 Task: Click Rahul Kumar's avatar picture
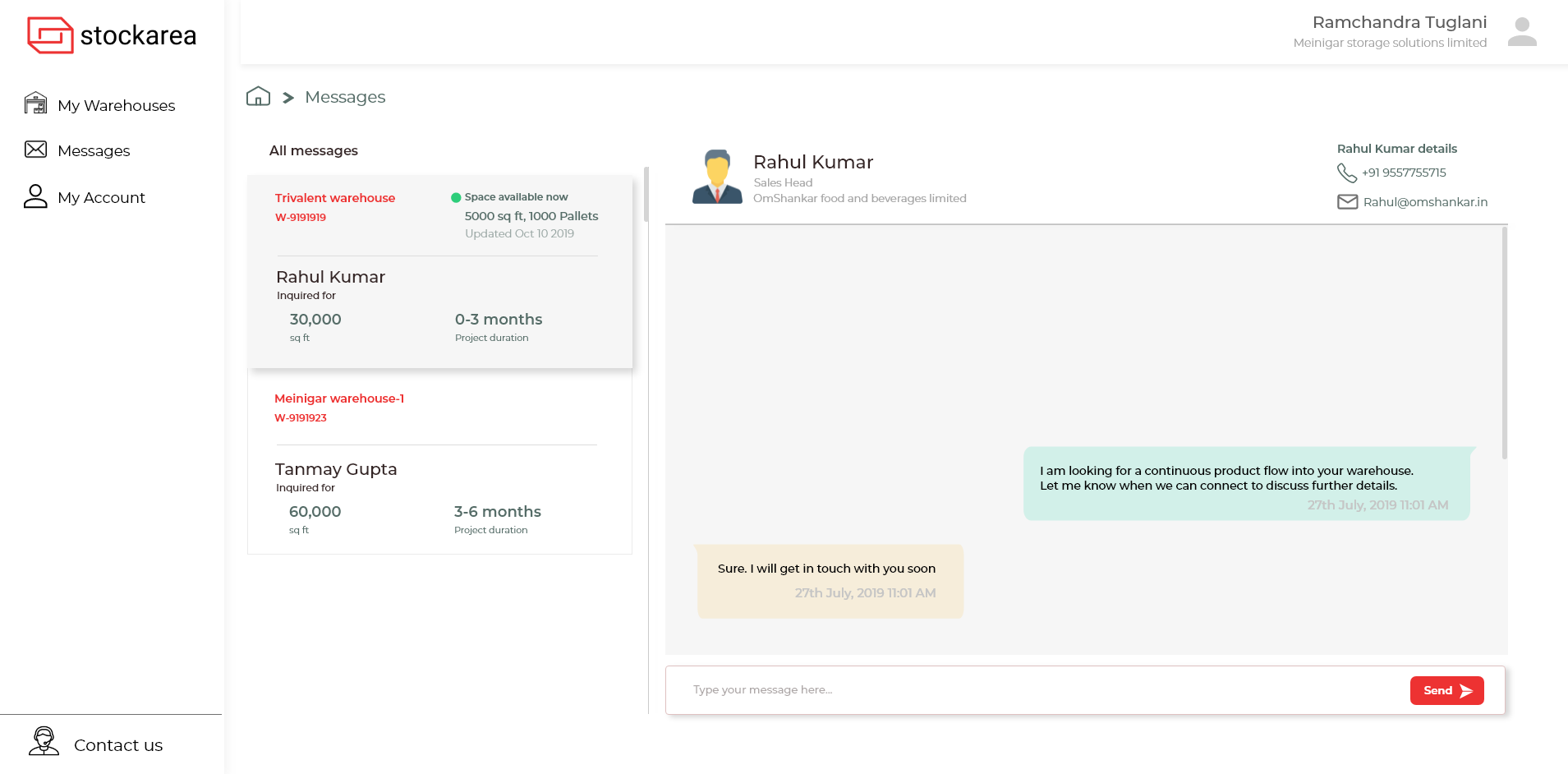click(717, 177)
